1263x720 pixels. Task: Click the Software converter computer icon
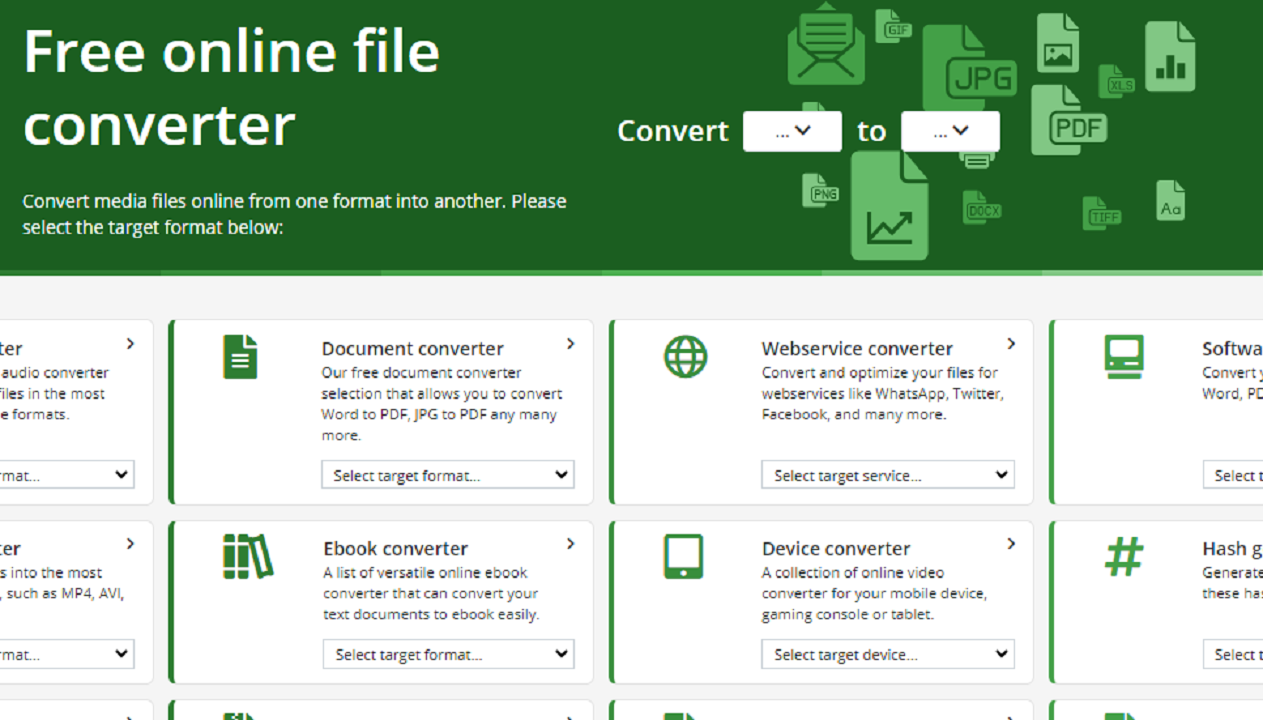click(1124, 356)
